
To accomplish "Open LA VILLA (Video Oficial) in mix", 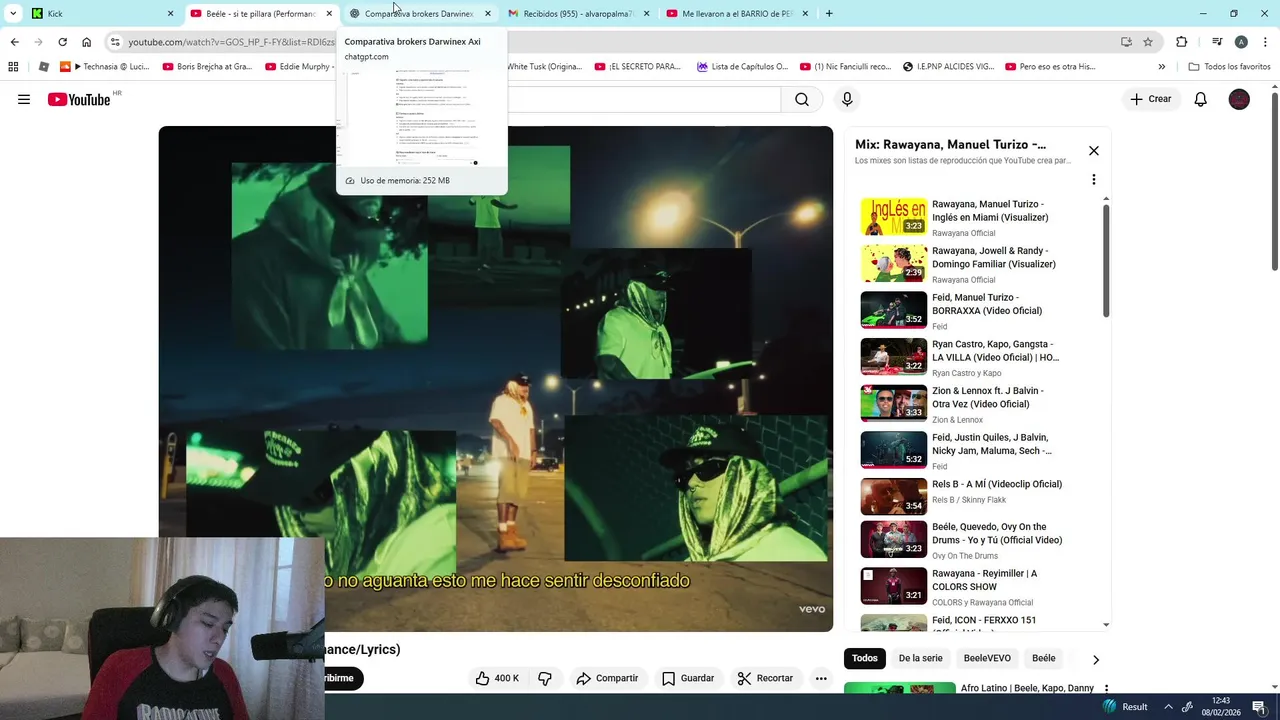I will click(960, 357).
